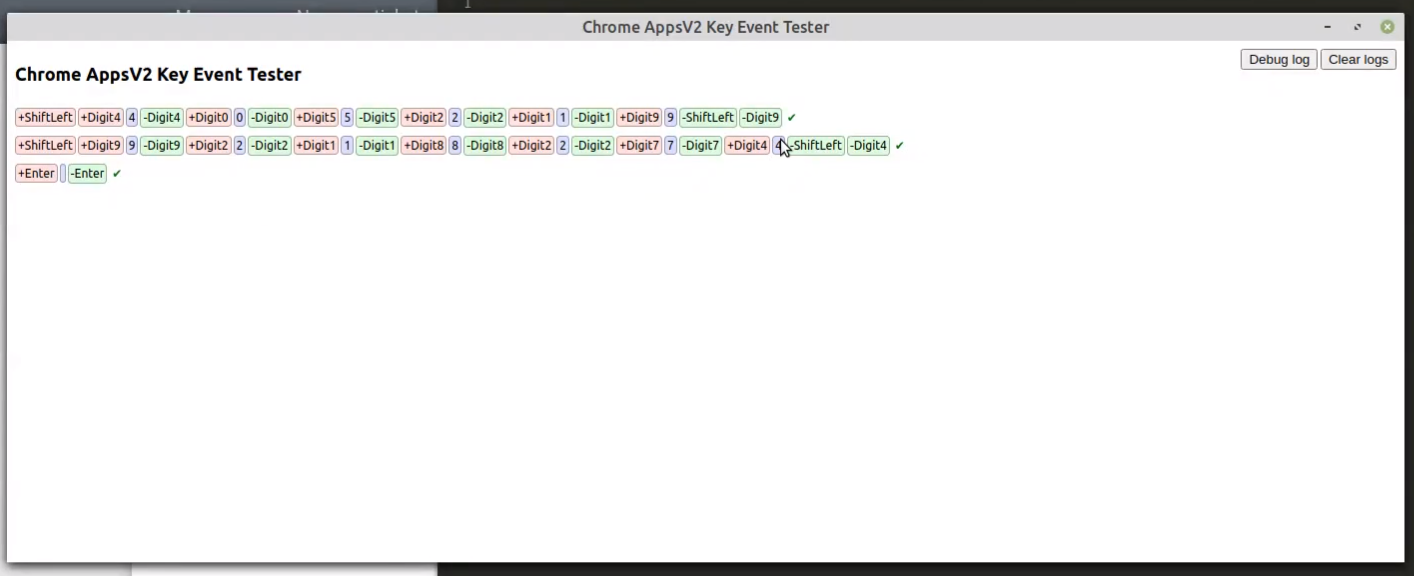This screenshot has width=1414, height=576.
Task: Select the +Enter event chip
Action: pos(36,173)
